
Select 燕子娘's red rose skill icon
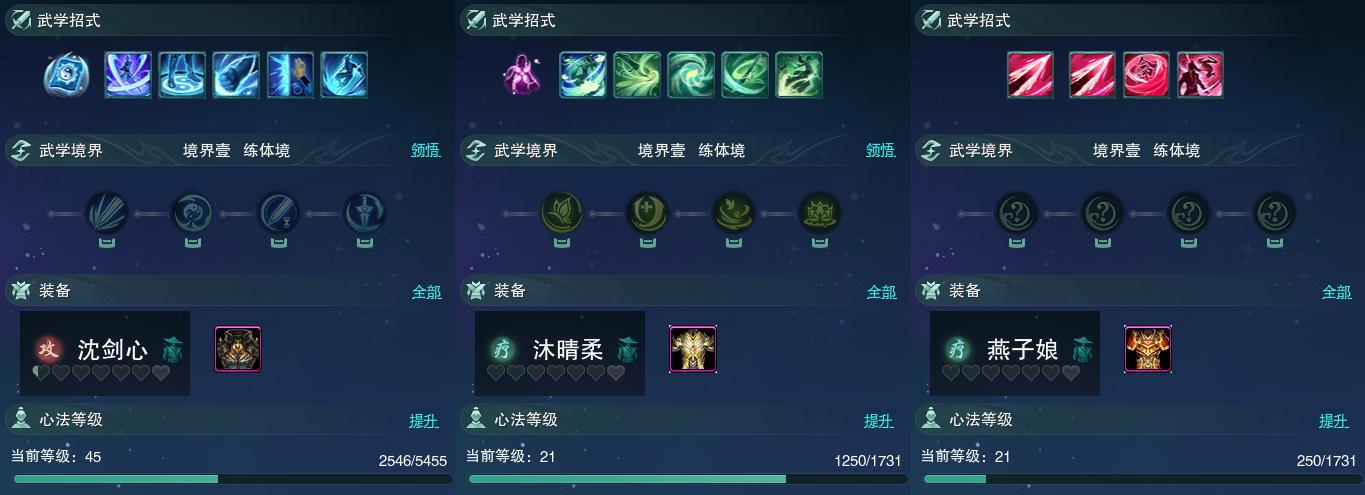click(x=1146, y=75)
